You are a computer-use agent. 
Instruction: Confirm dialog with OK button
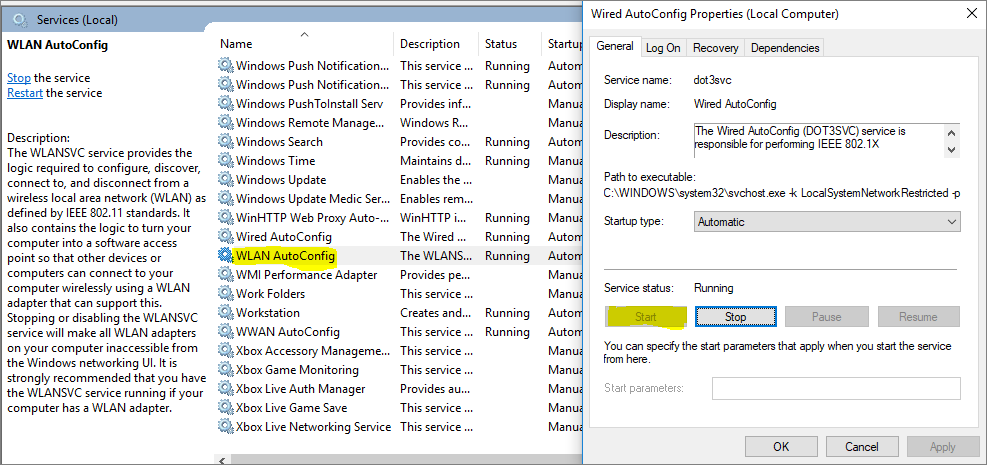781,447
